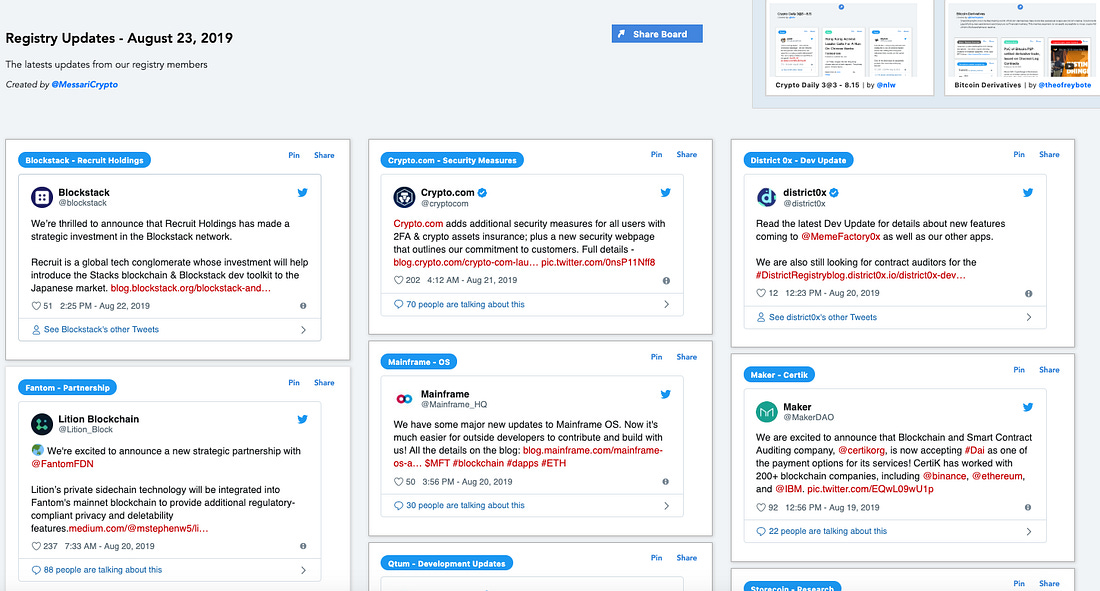1100x591 pixels.
Task: Open the @MessariCrypto creator link
Action: tap(85, 84)
